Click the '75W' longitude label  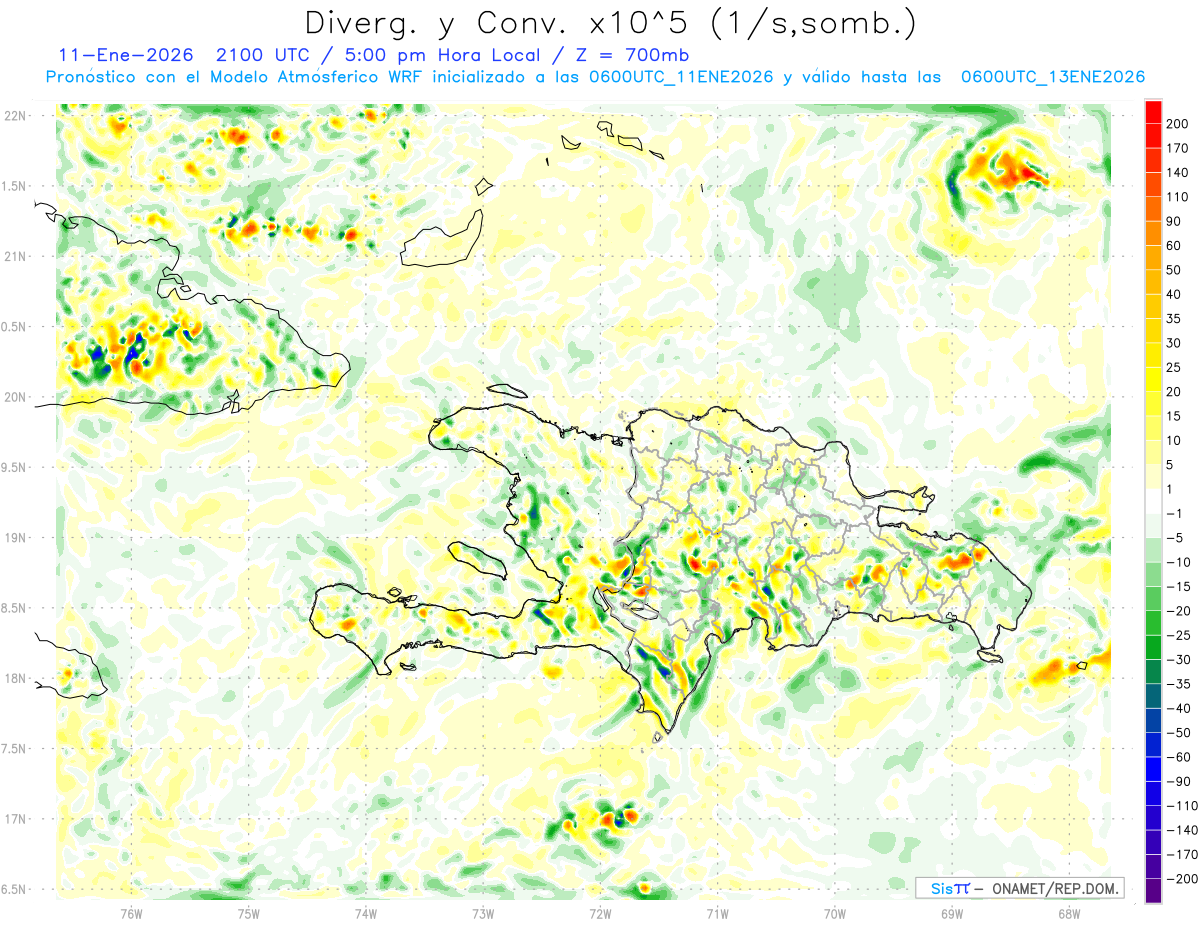point(249,912)
